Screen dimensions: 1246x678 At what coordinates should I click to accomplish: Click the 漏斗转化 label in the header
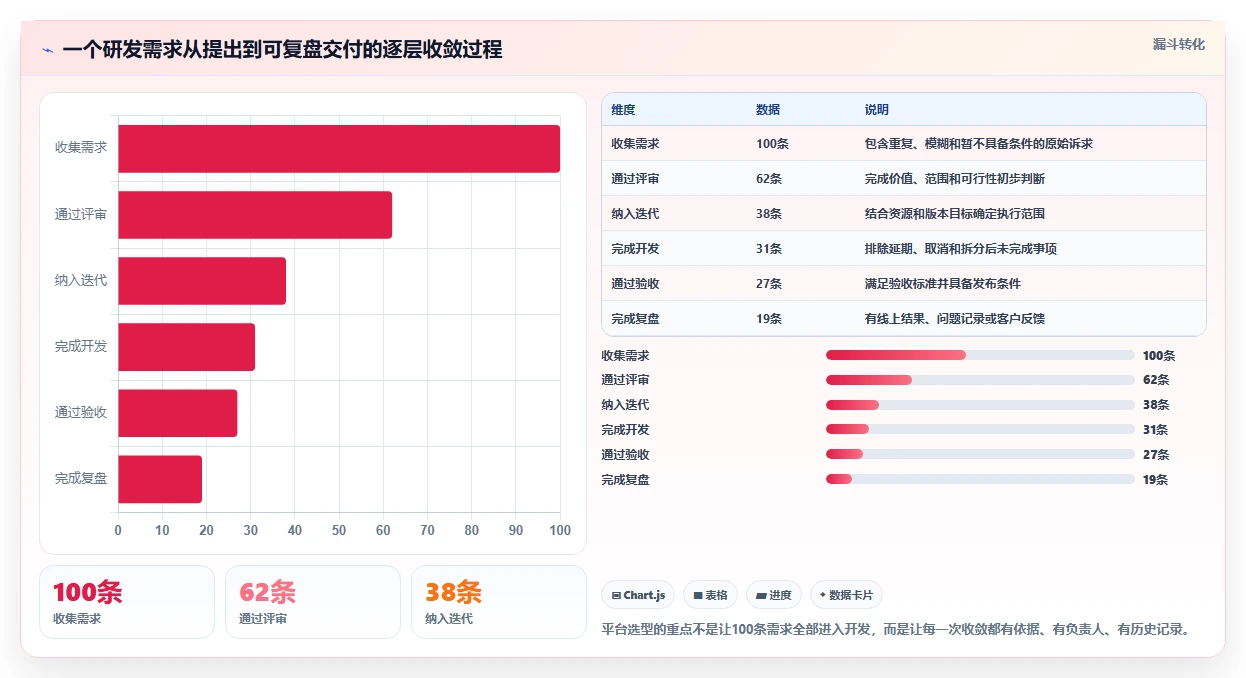1179,45
